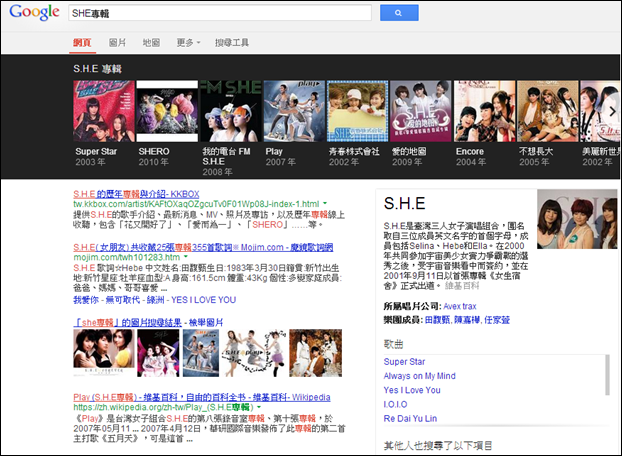Open the Play 2007 album cover
Image resolution: width=622 pixels, height=456 pixels.
click(x=294, y=111)
